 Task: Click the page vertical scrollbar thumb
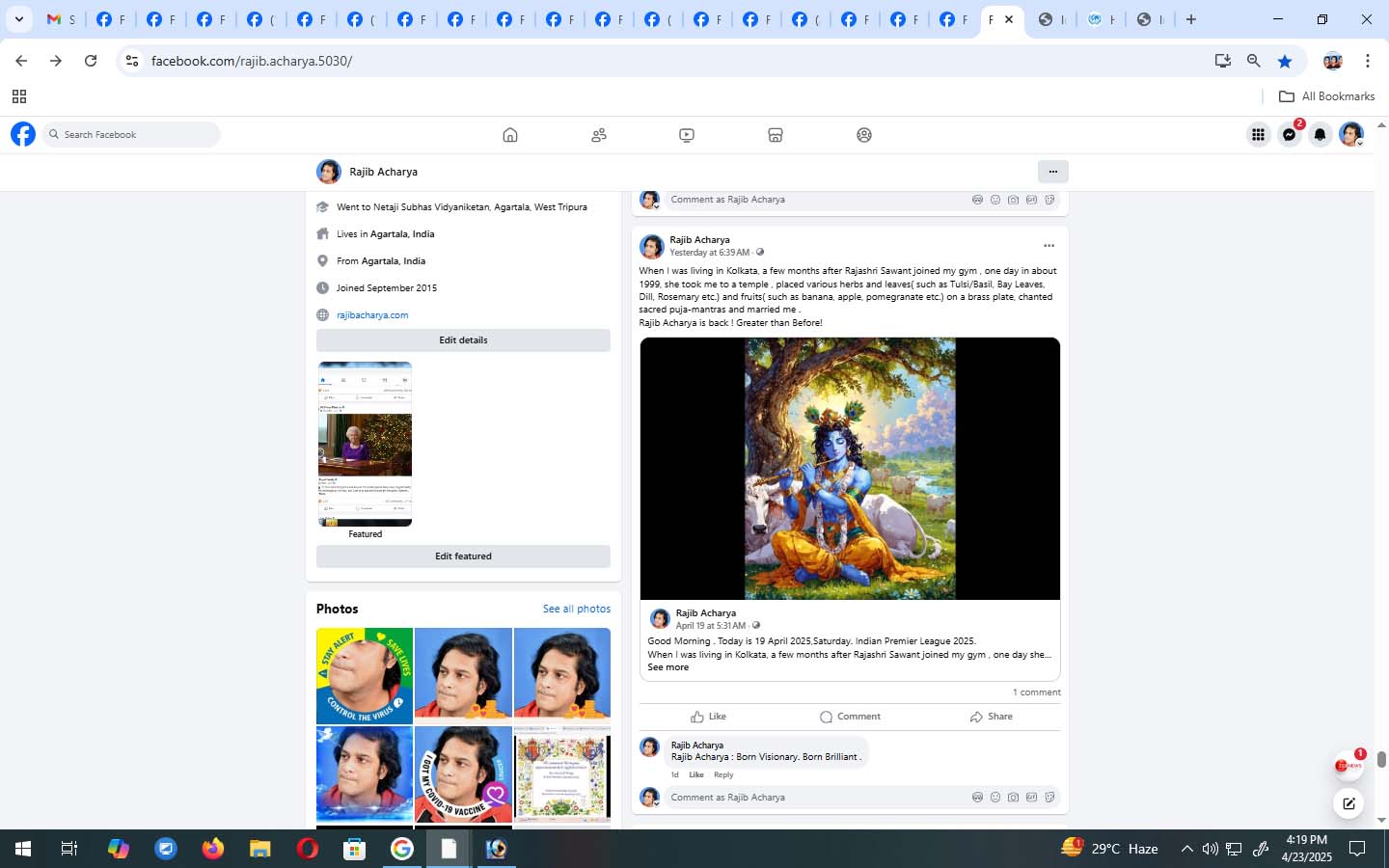click(x=1381, y=760)
